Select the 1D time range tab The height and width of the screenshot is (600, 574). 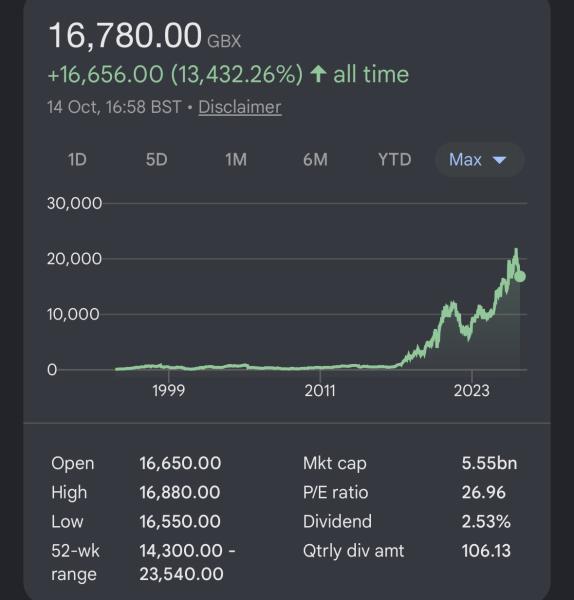click(77, 160)
